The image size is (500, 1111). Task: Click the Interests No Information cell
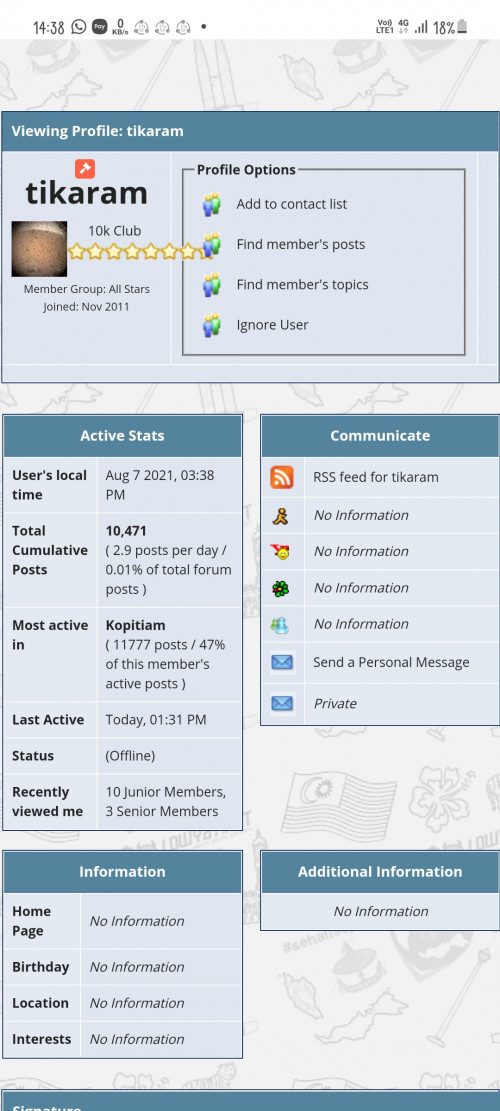click(161, 1039)
